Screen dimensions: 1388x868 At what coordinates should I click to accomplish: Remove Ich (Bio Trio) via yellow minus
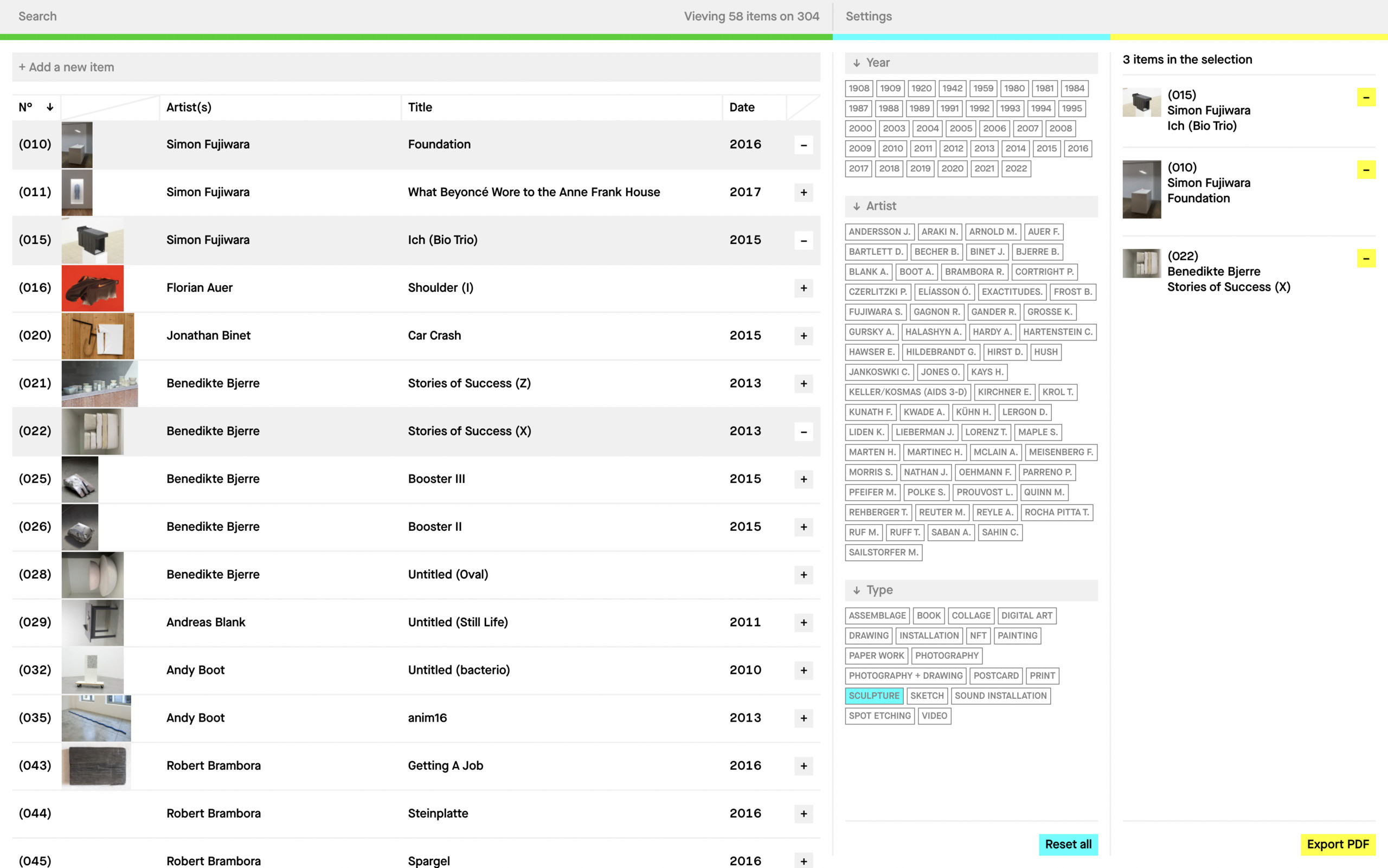tap(1366, 98)
